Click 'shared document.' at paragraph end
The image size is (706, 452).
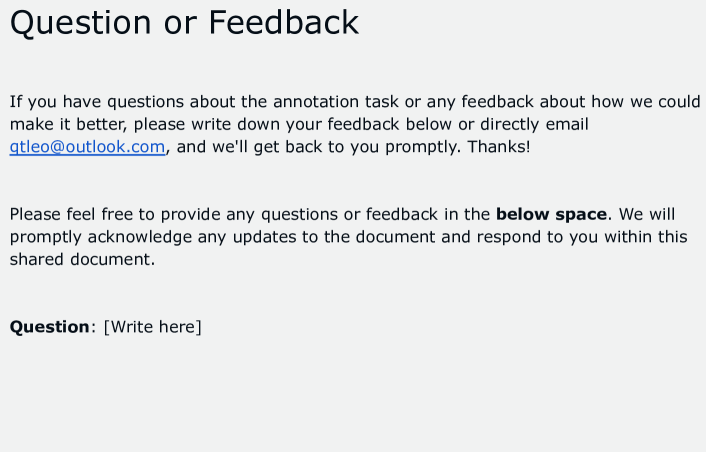click(x=82, y=259)
